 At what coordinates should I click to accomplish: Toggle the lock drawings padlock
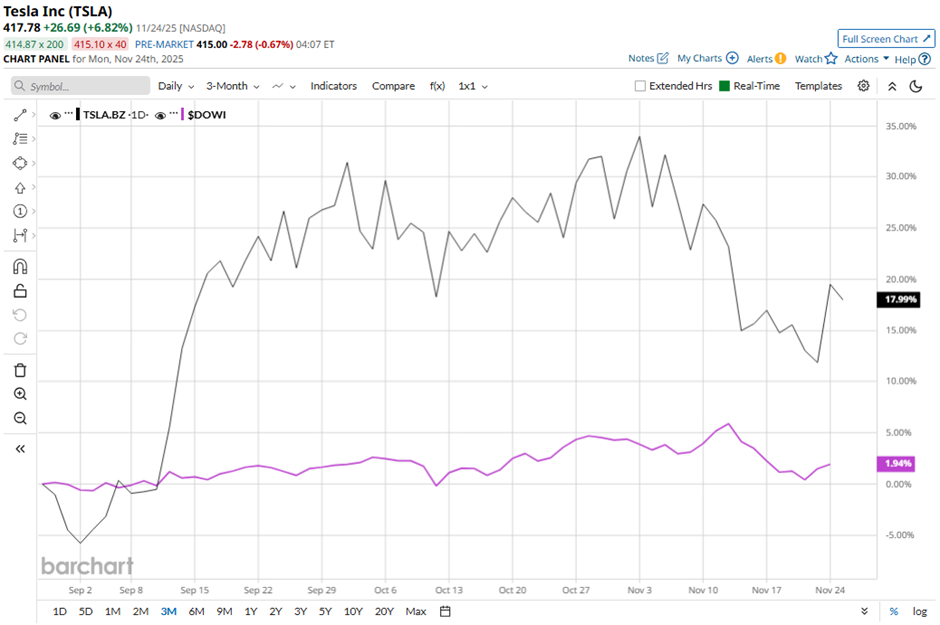[20, 291]
